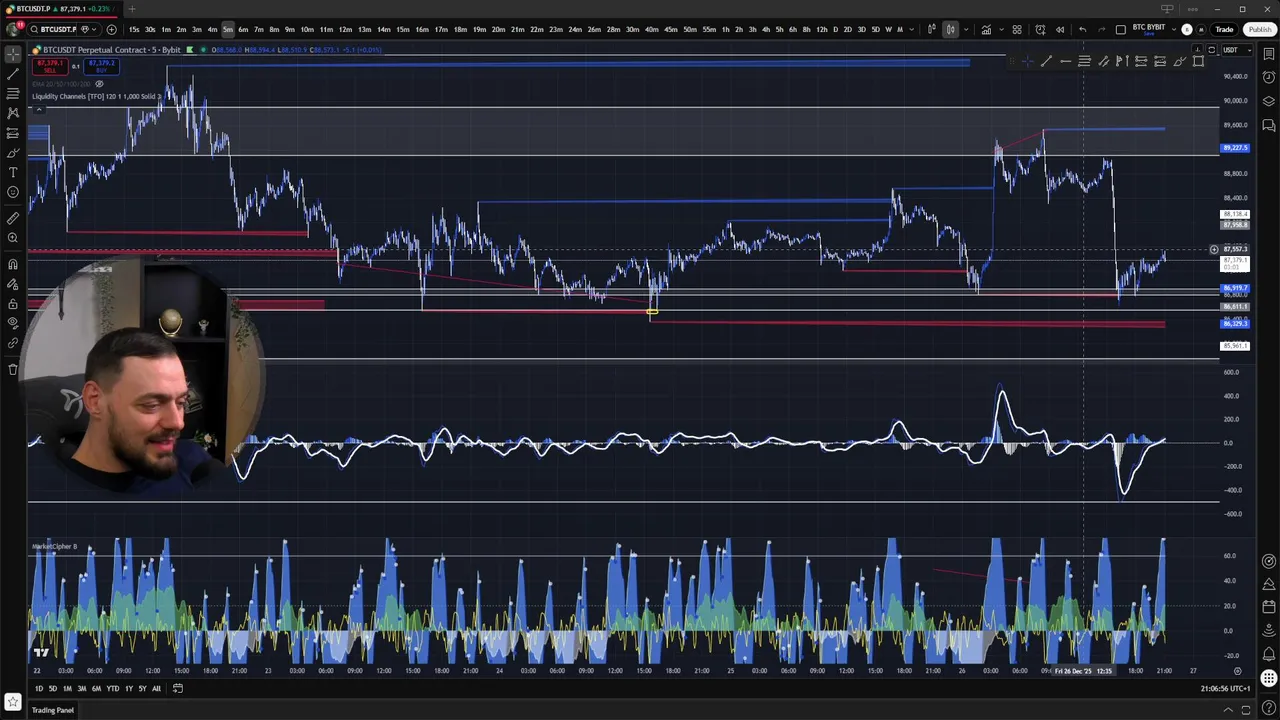Open the indicator templates grid
This screenshot has width=1280, height=720.
click(1017, 29)
